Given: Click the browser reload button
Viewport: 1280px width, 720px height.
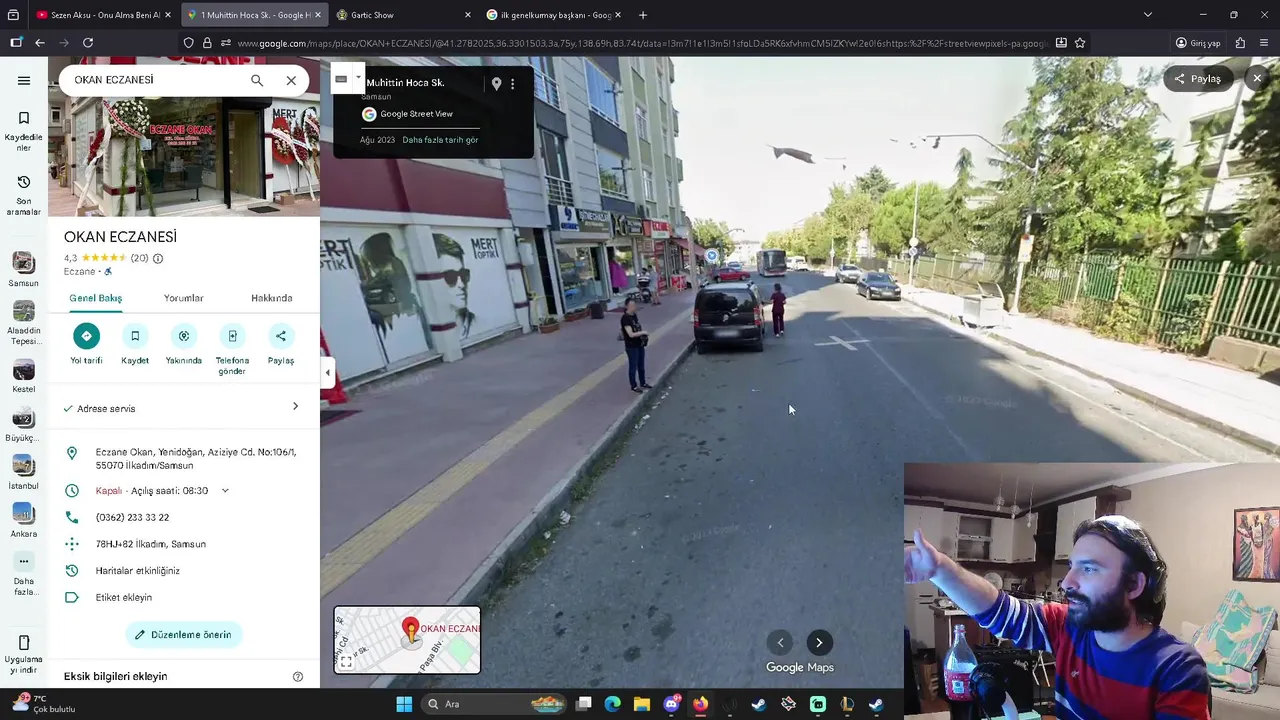Looking at the screenshot, I should click(88, 43).
